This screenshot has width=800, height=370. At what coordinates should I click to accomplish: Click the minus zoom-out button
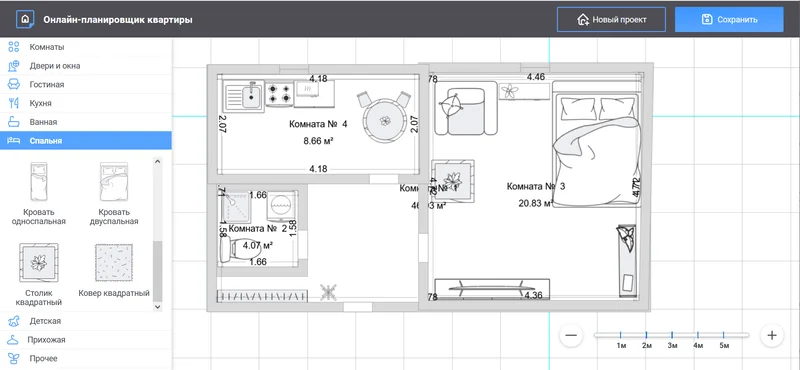click(x=571, y=335)
